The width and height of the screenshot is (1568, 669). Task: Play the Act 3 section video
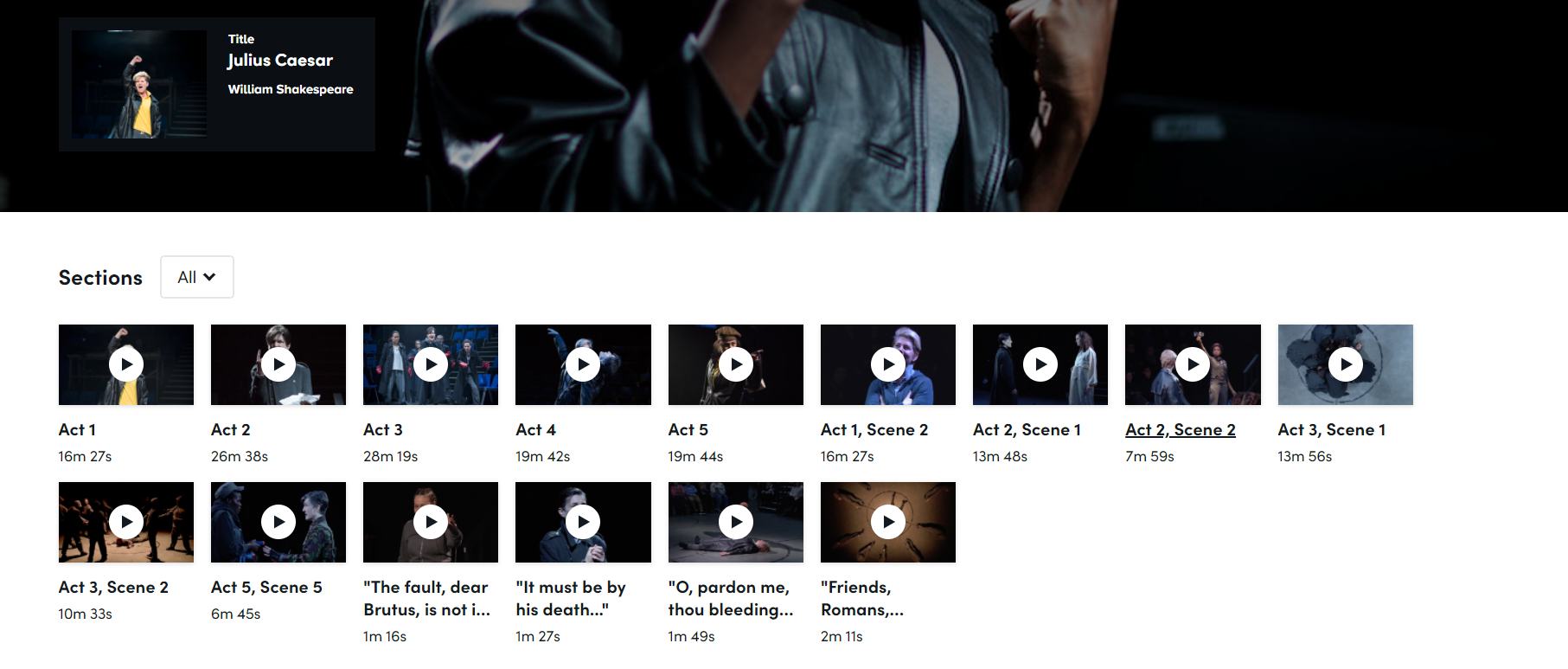click(431, 364)
